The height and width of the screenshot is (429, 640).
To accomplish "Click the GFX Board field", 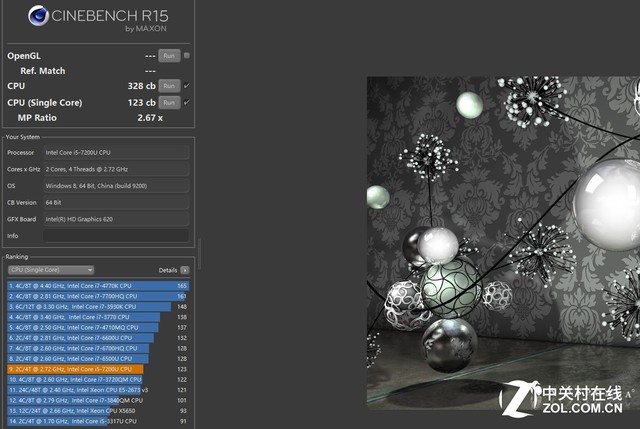I will [x=115, y=219].
